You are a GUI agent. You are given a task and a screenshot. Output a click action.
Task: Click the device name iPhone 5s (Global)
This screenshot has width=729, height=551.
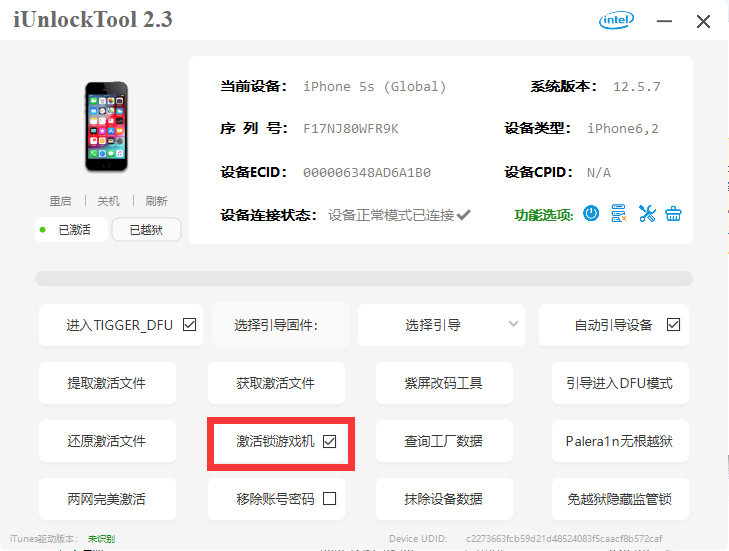pos(375,87)
